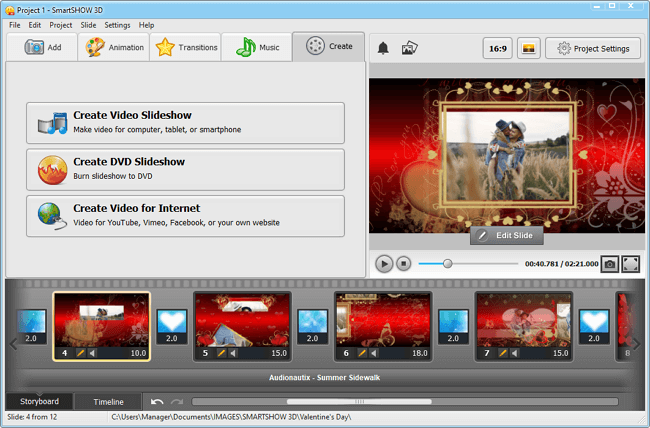Open the Settings menu

pyautogui.click(x=117, y=25)
